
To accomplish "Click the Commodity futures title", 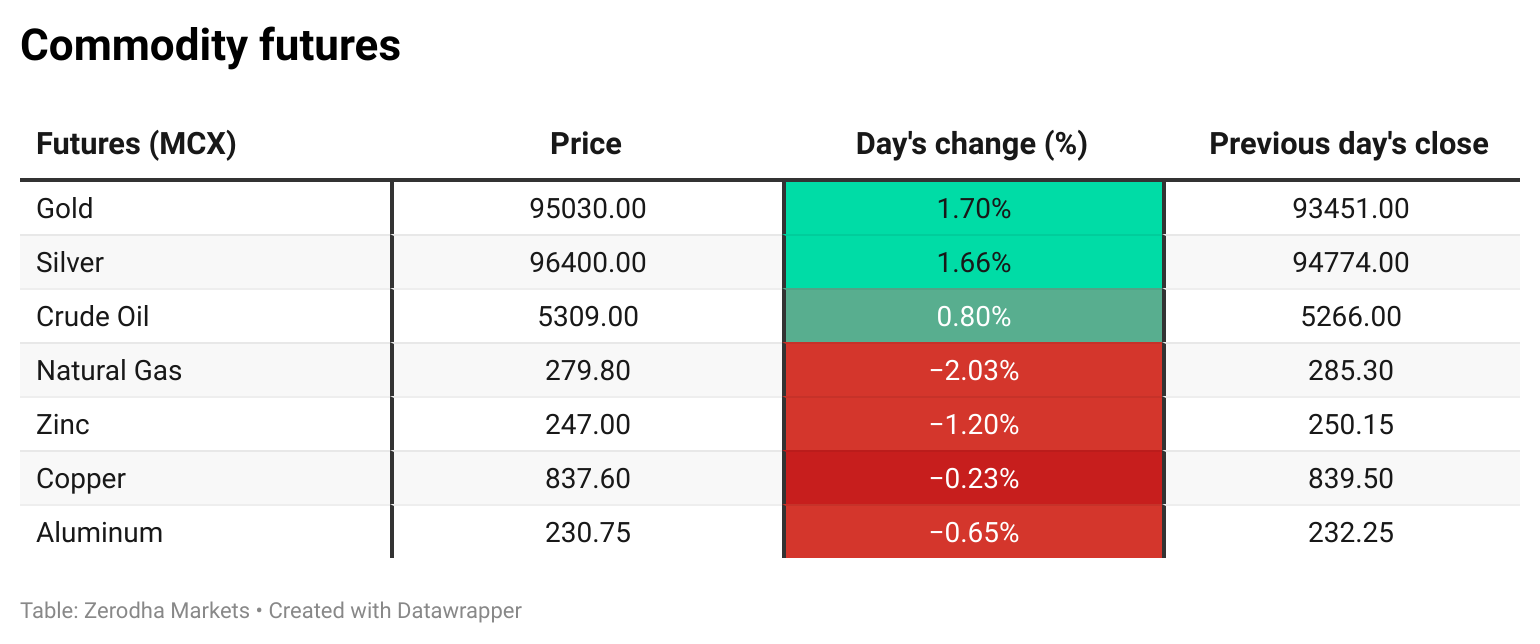I will [210, 45].
